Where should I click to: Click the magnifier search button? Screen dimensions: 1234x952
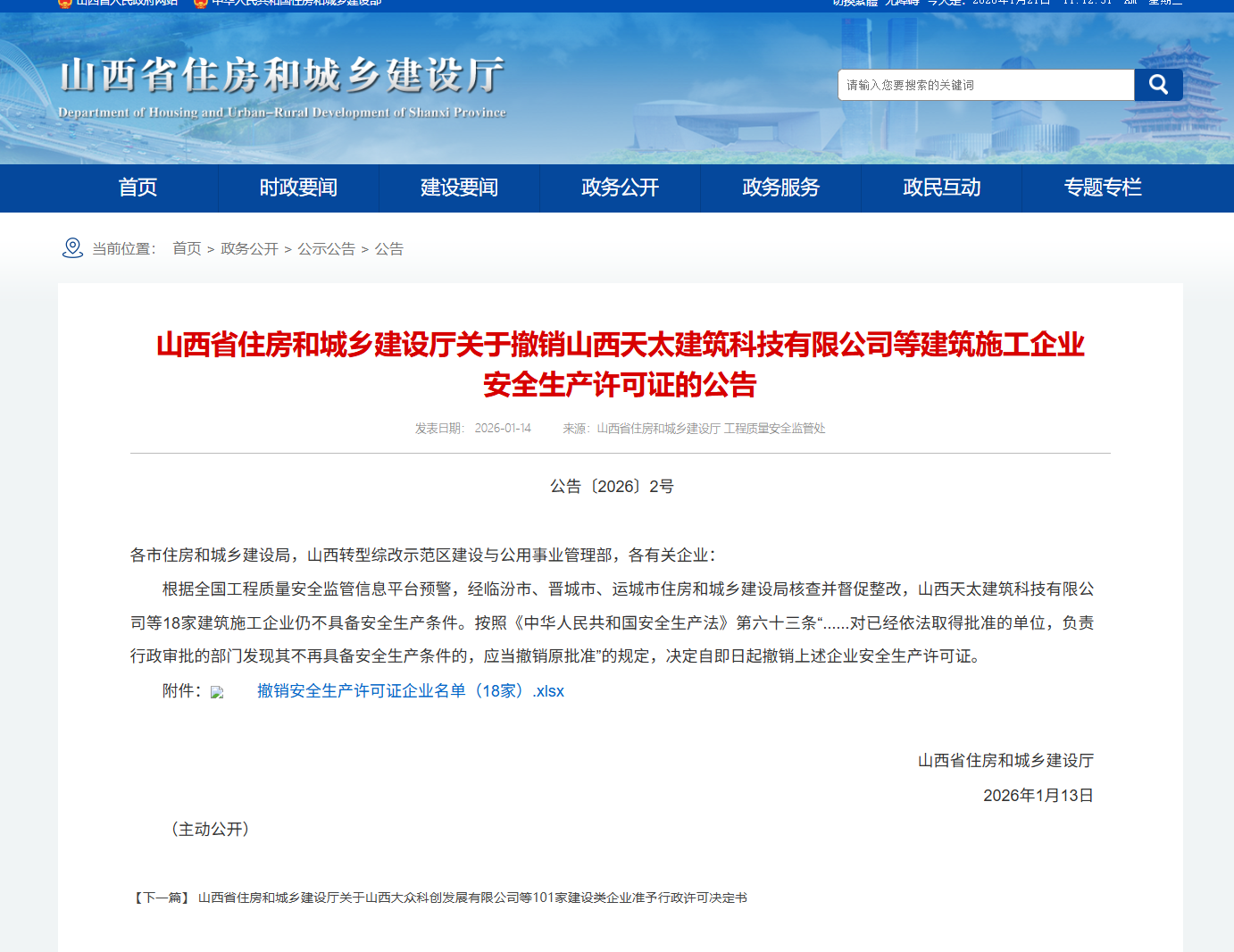click(1158, 85)
